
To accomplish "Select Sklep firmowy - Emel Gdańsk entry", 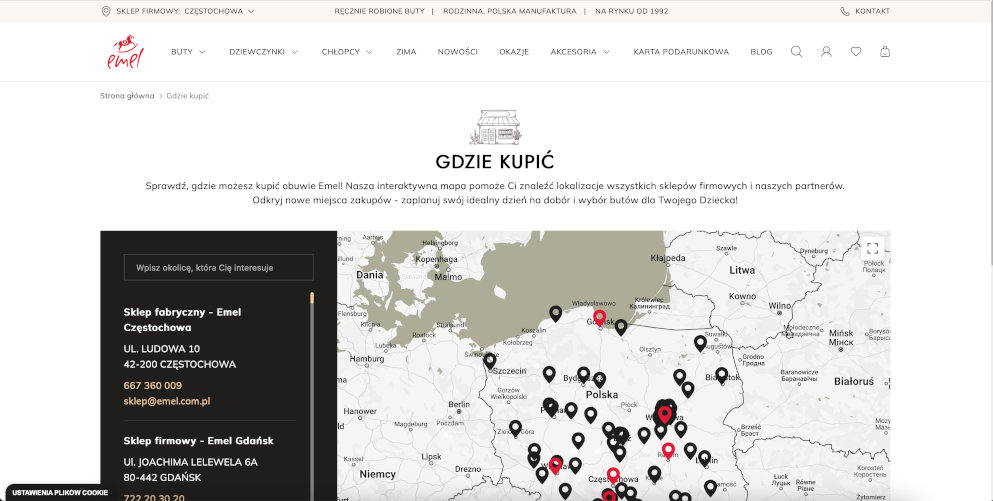I will [199, 440].
